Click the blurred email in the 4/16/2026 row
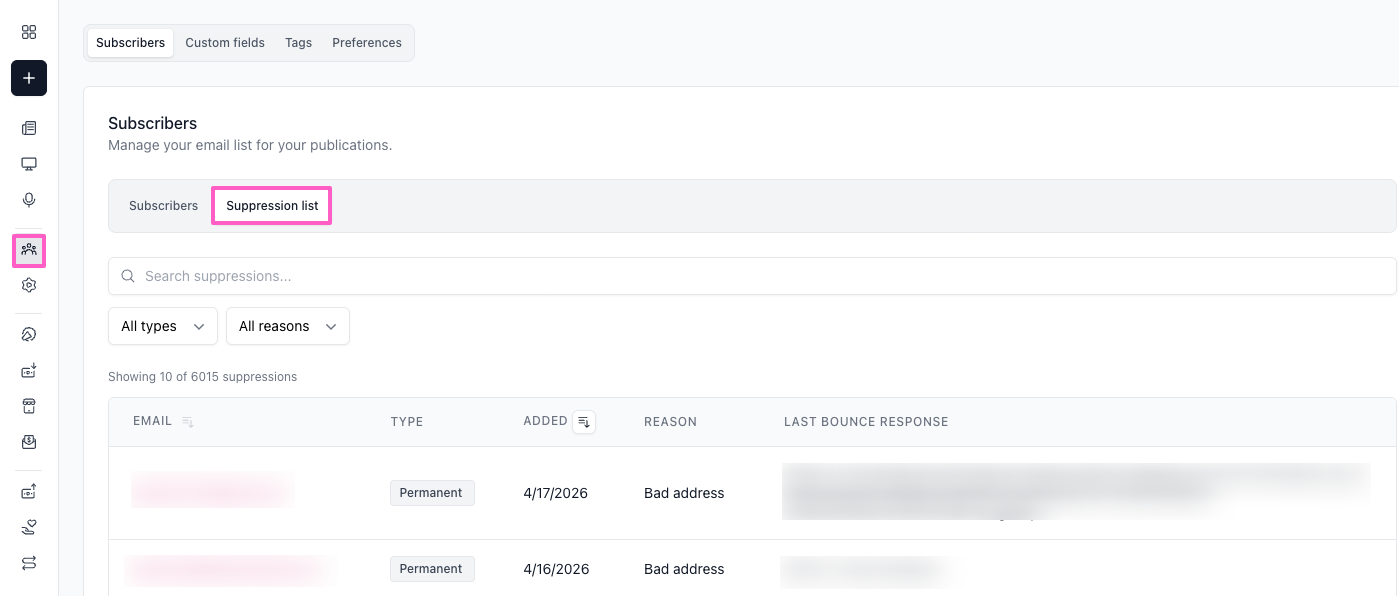The height and width of the screenshot is (596, 1399). point(229,569)
